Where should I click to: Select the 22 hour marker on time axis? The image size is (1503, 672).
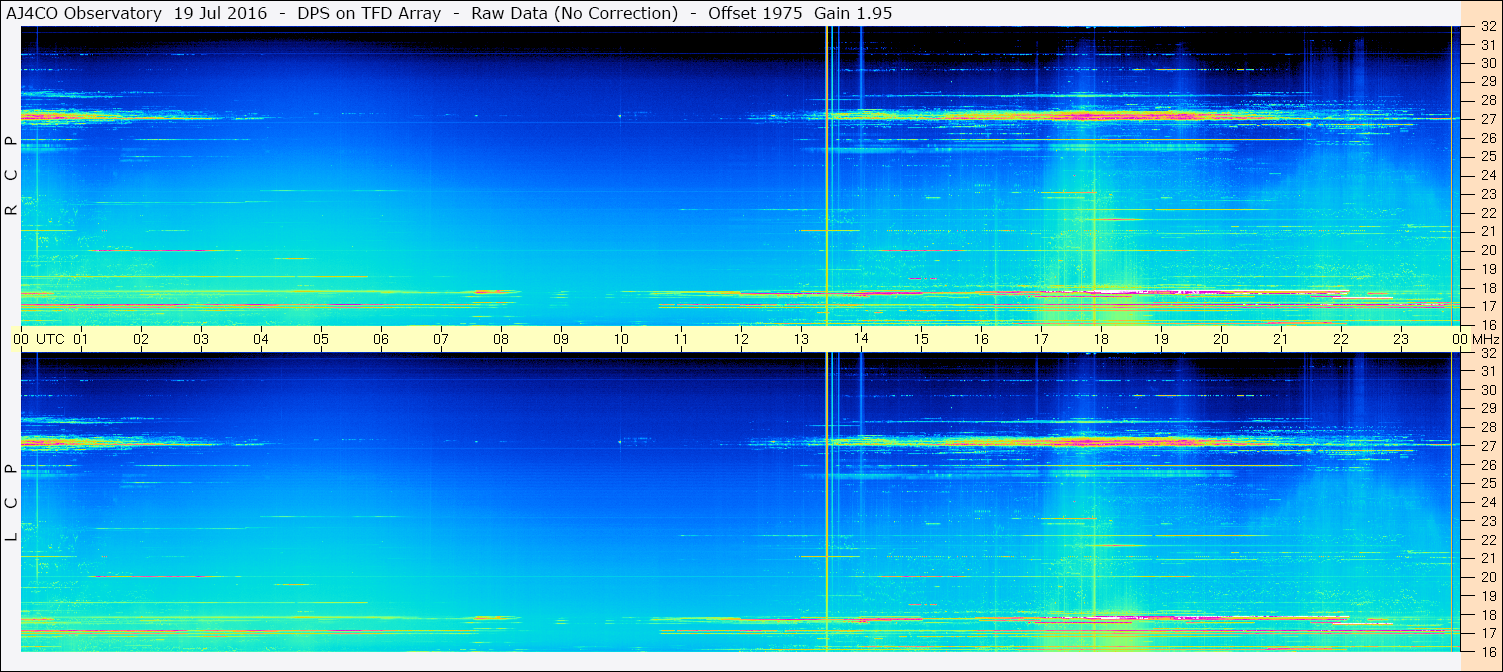point(1341,339)
